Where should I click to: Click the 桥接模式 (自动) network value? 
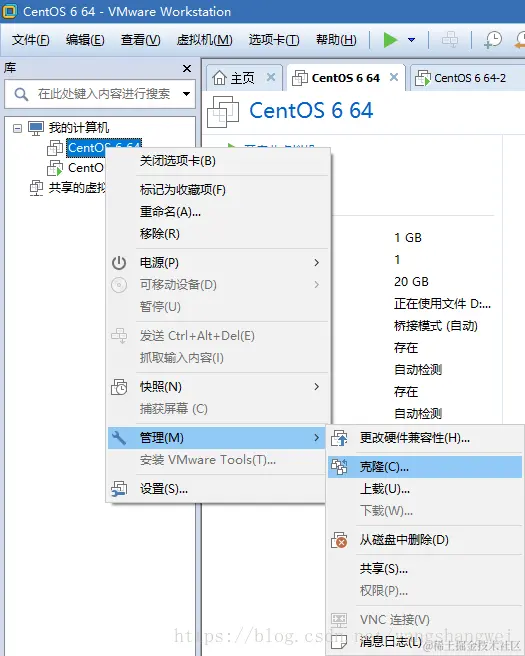pyautogui.click(x=435, y=325)
